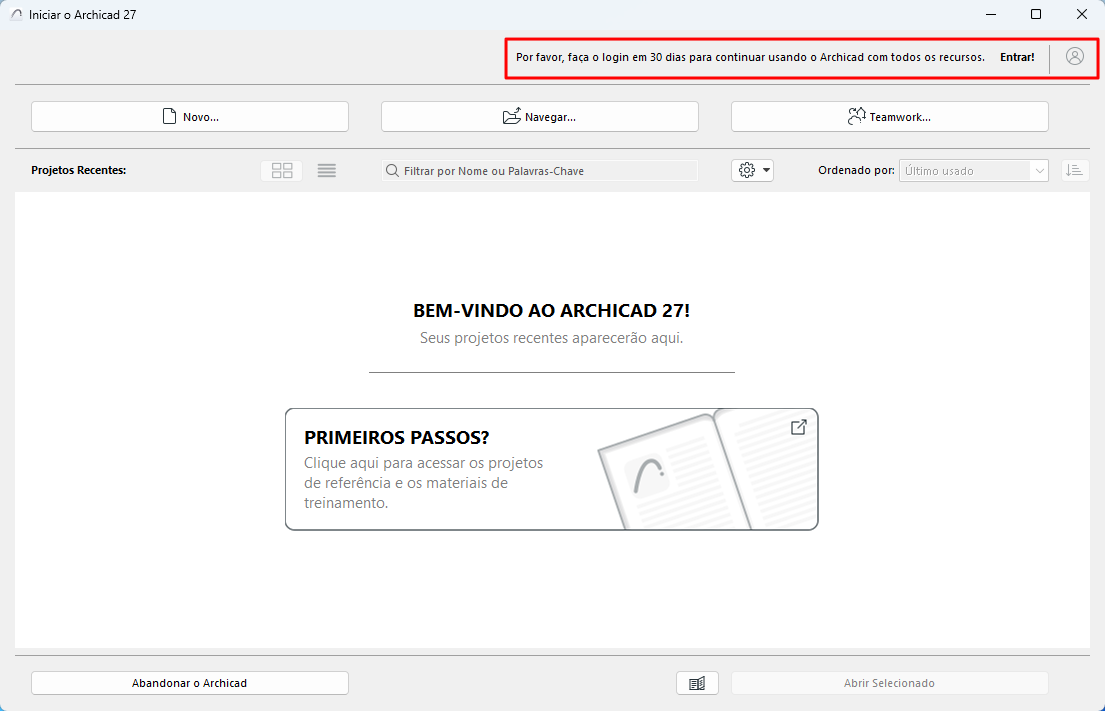
Task: Expand the Ordenado por Último usado dropdown
Action: 973,171
